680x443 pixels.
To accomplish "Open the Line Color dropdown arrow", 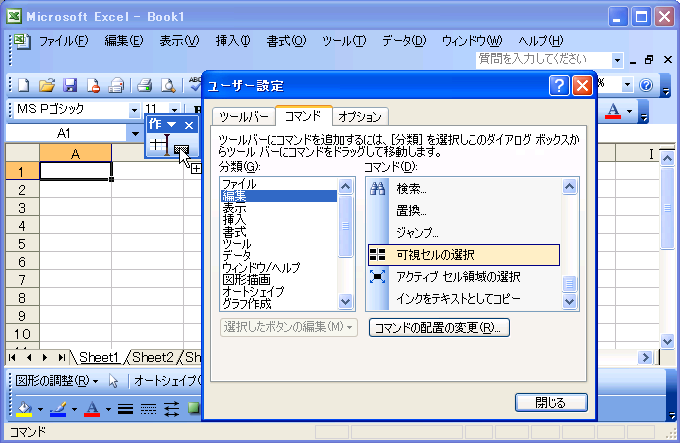I will 74,409.
